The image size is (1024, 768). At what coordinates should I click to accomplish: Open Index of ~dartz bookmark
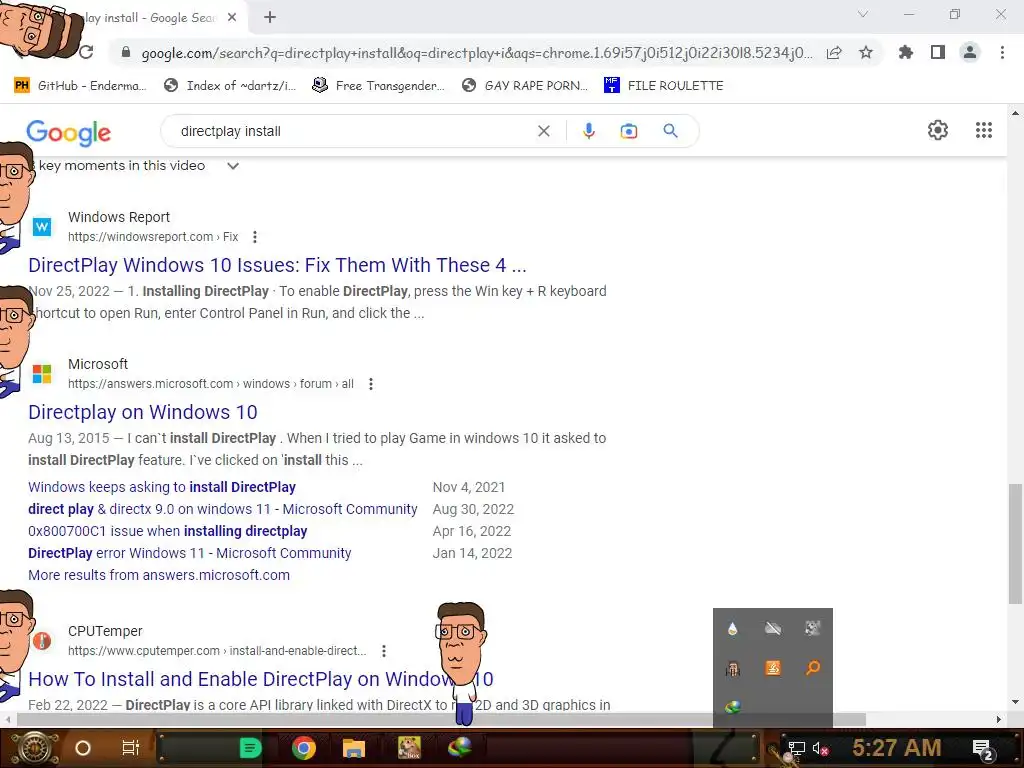coord(230,86)
